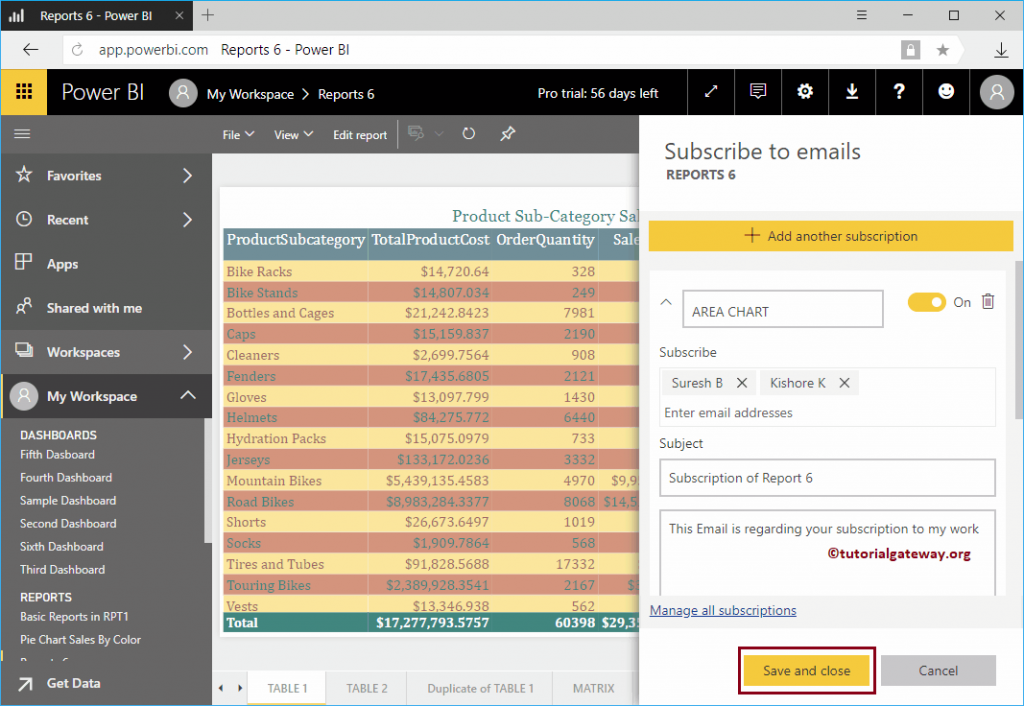The height and width of the screenshot is (706, 1024).
Task: Open the report in full screen mode
Action: point(711,92)
